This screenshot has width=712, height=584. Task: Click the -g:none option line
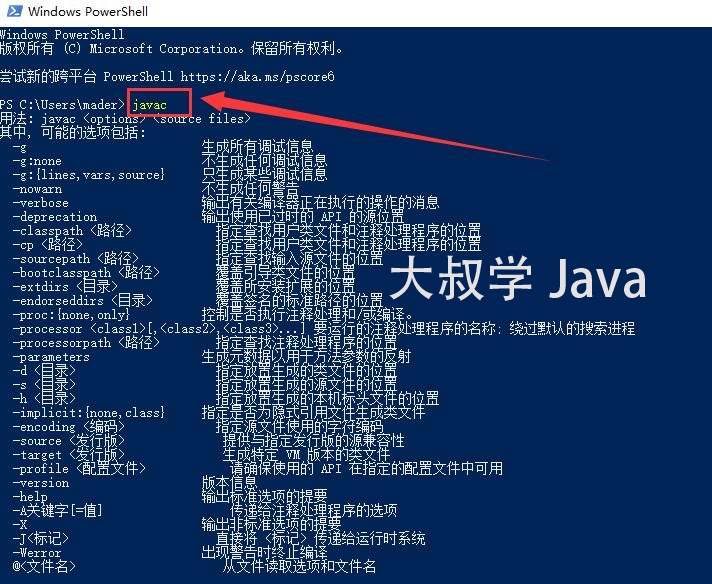click(x=37, y=161)
